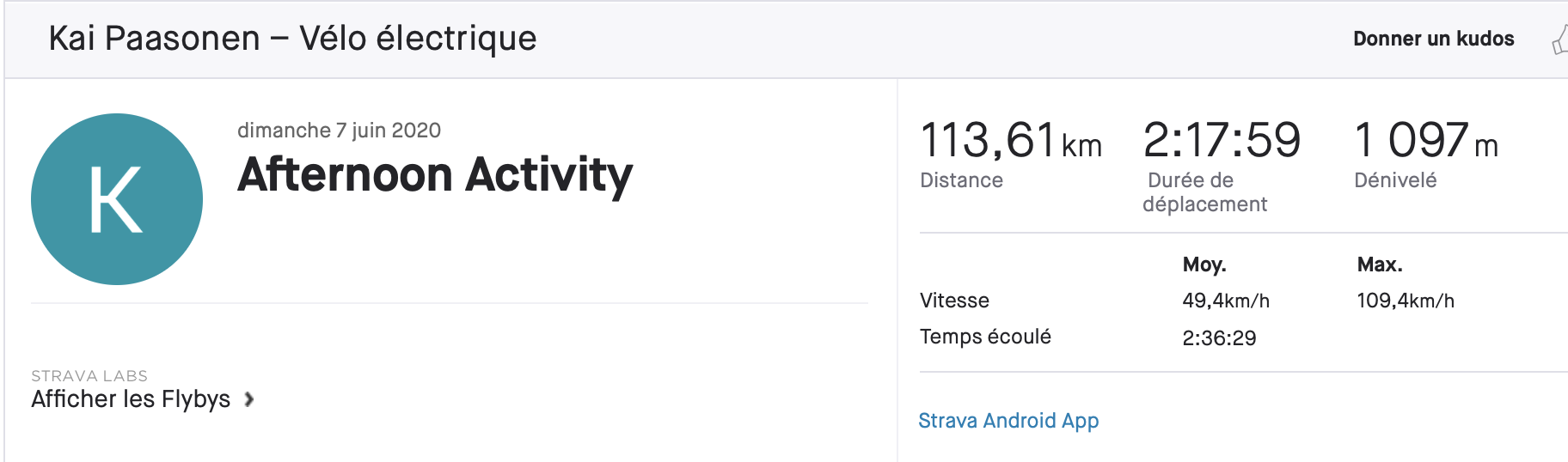Click the chevron arrow beside Afficher les Flybys

coord(248,399)
